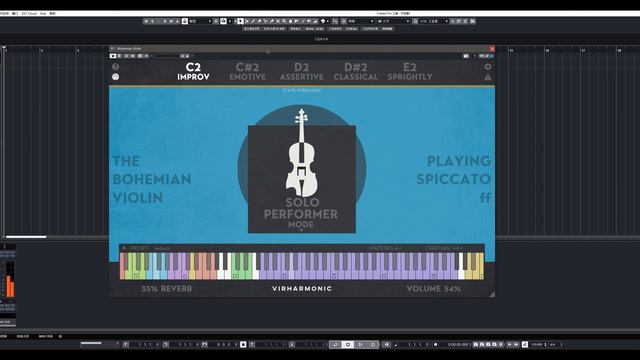Open the Solo Performer Mode selector
Viewport: 640px width, 360px height.
point(301,215)
